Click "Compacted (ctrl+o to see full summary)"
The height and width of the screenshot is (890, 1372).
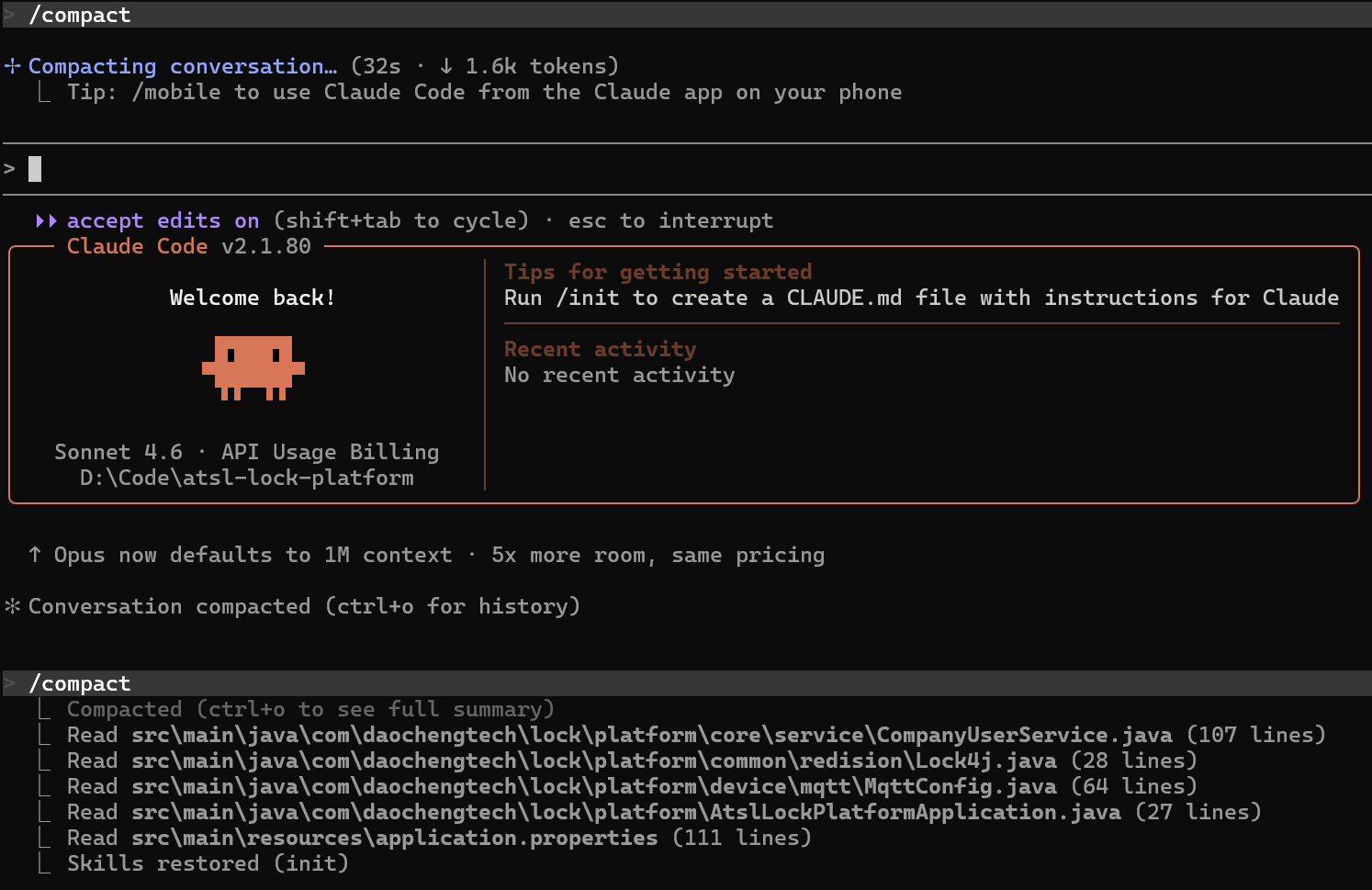(310, 709)
